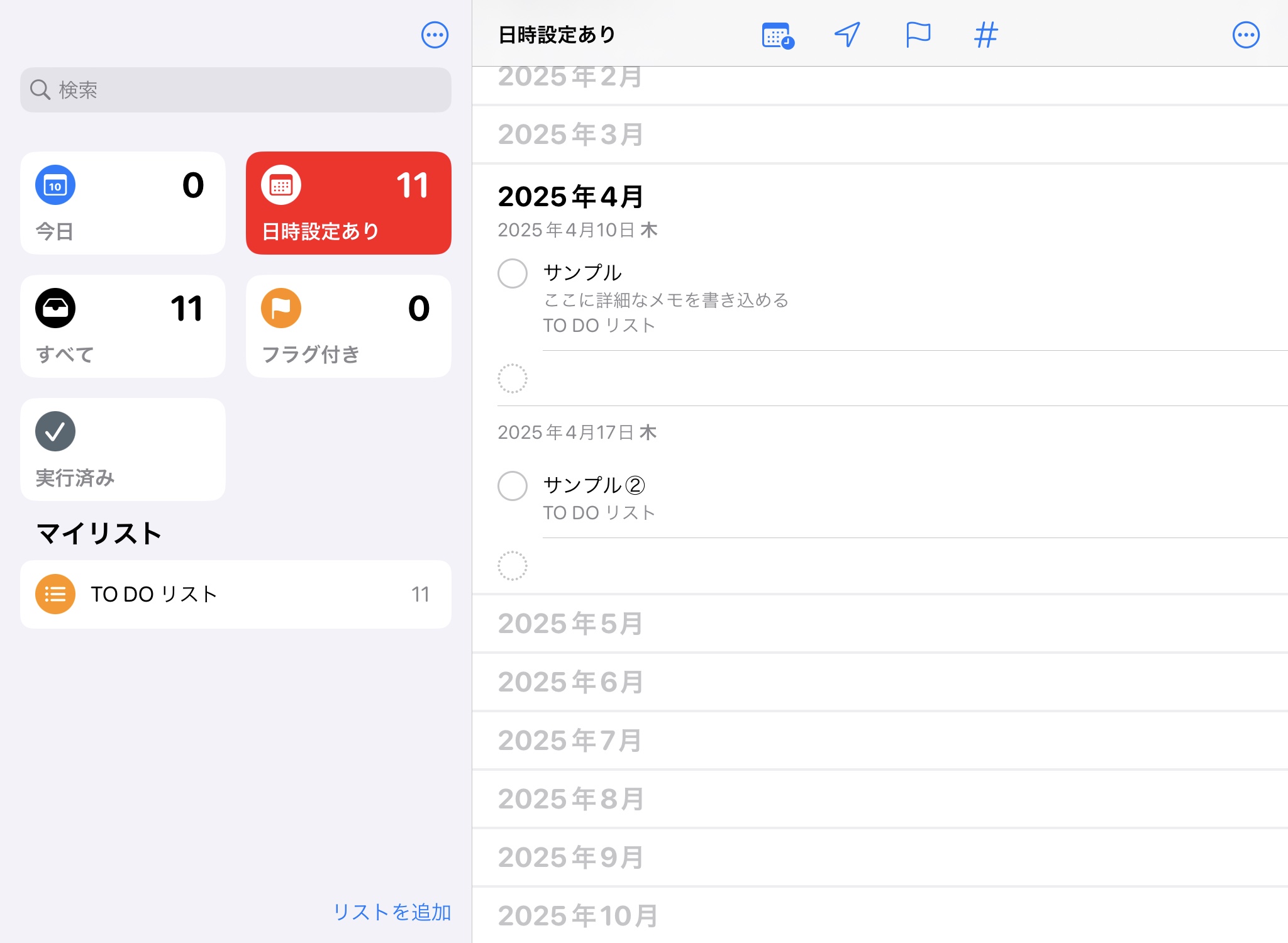1288x943 pixels.
Task: Open the sidebar more options ellipsis
Action: point(435,35)
